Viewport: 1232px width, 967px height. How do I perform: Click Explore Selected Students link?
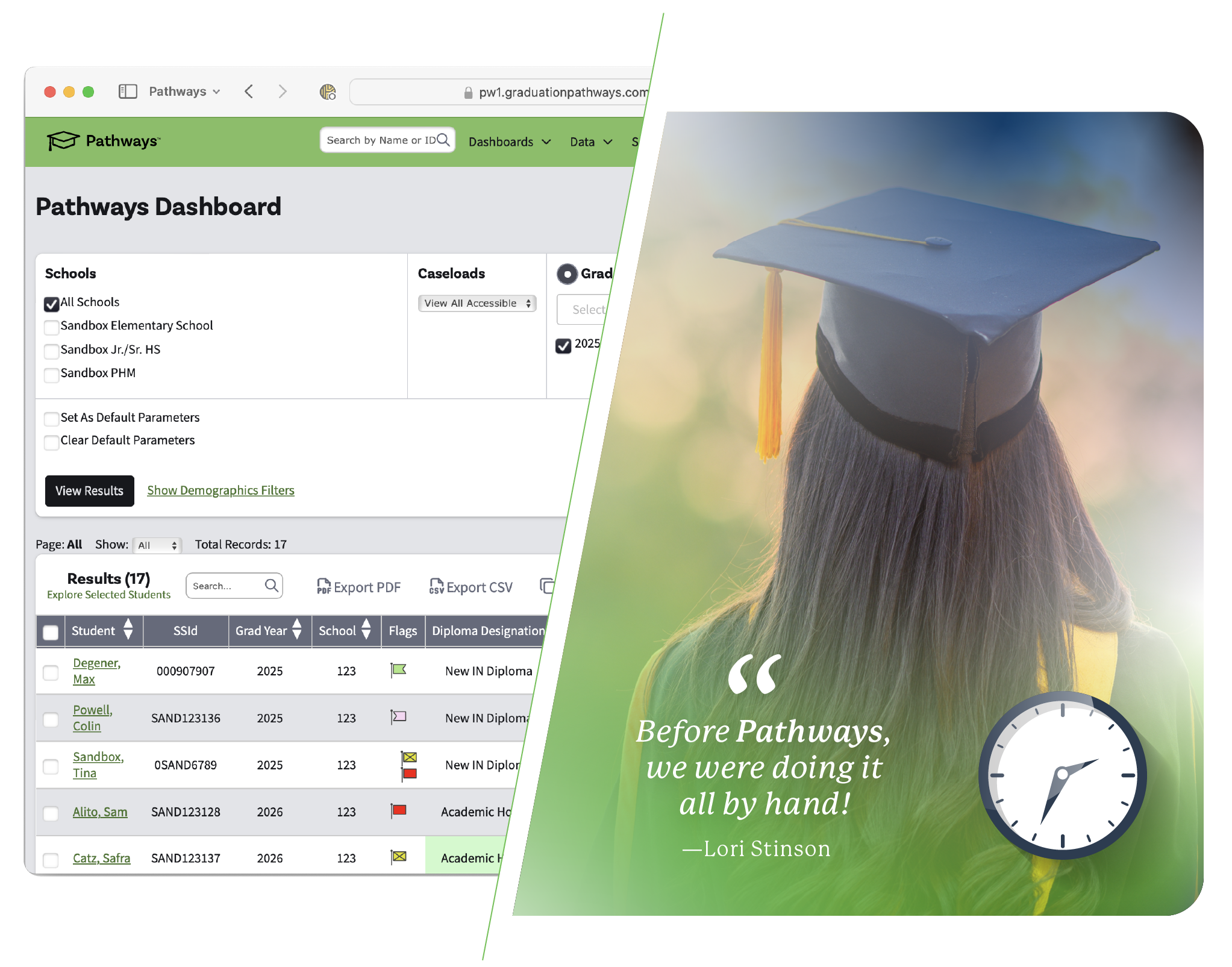tap(108, 595)
